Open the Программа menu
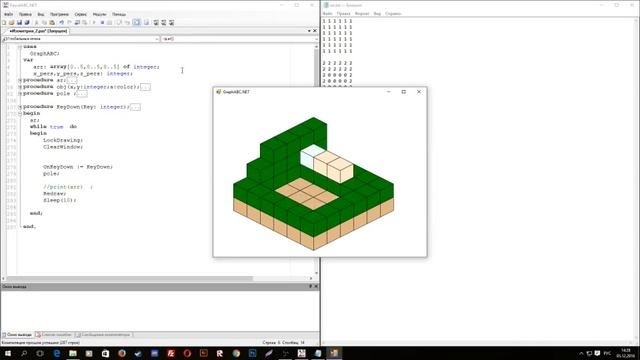The image size is (640, 360). pos(59,14)
